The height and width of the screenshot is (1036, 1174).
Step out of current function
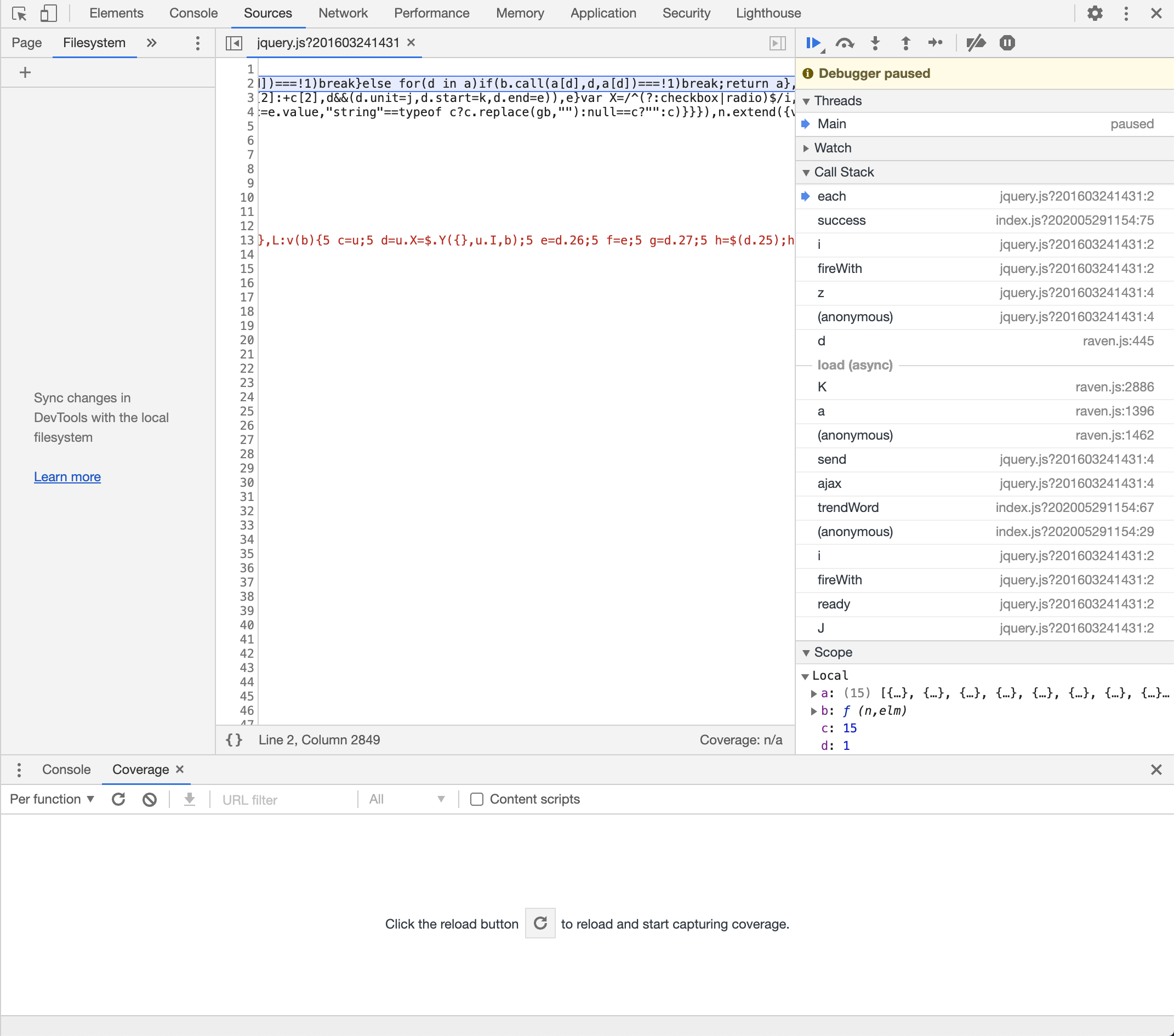pos(905,43)
